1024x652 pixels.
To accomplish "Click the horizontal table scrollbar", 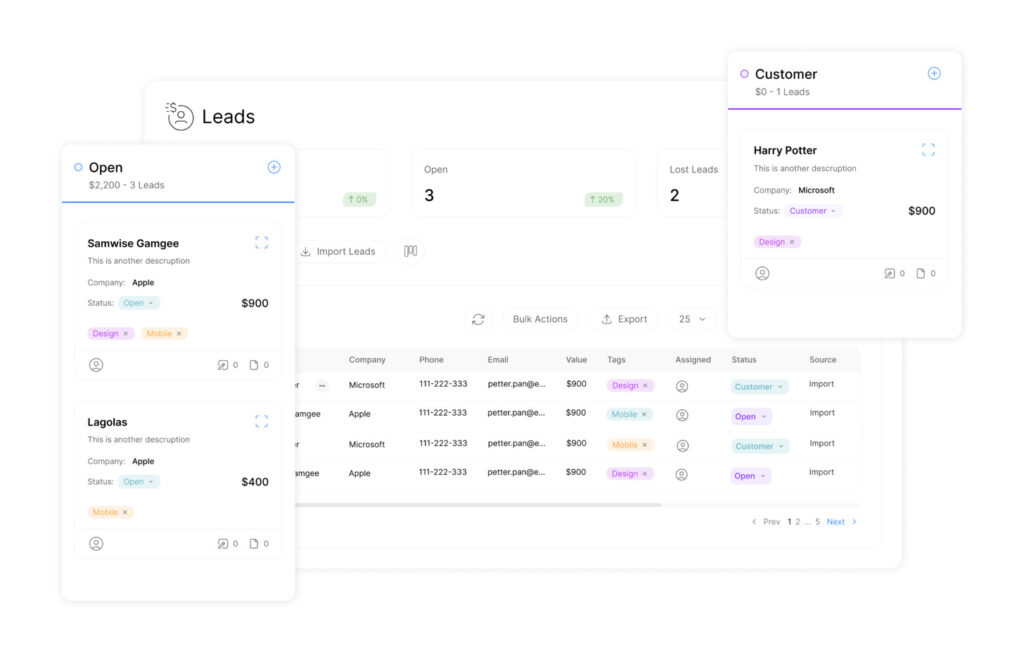I will pyautogui.click(x=480, y=505).
